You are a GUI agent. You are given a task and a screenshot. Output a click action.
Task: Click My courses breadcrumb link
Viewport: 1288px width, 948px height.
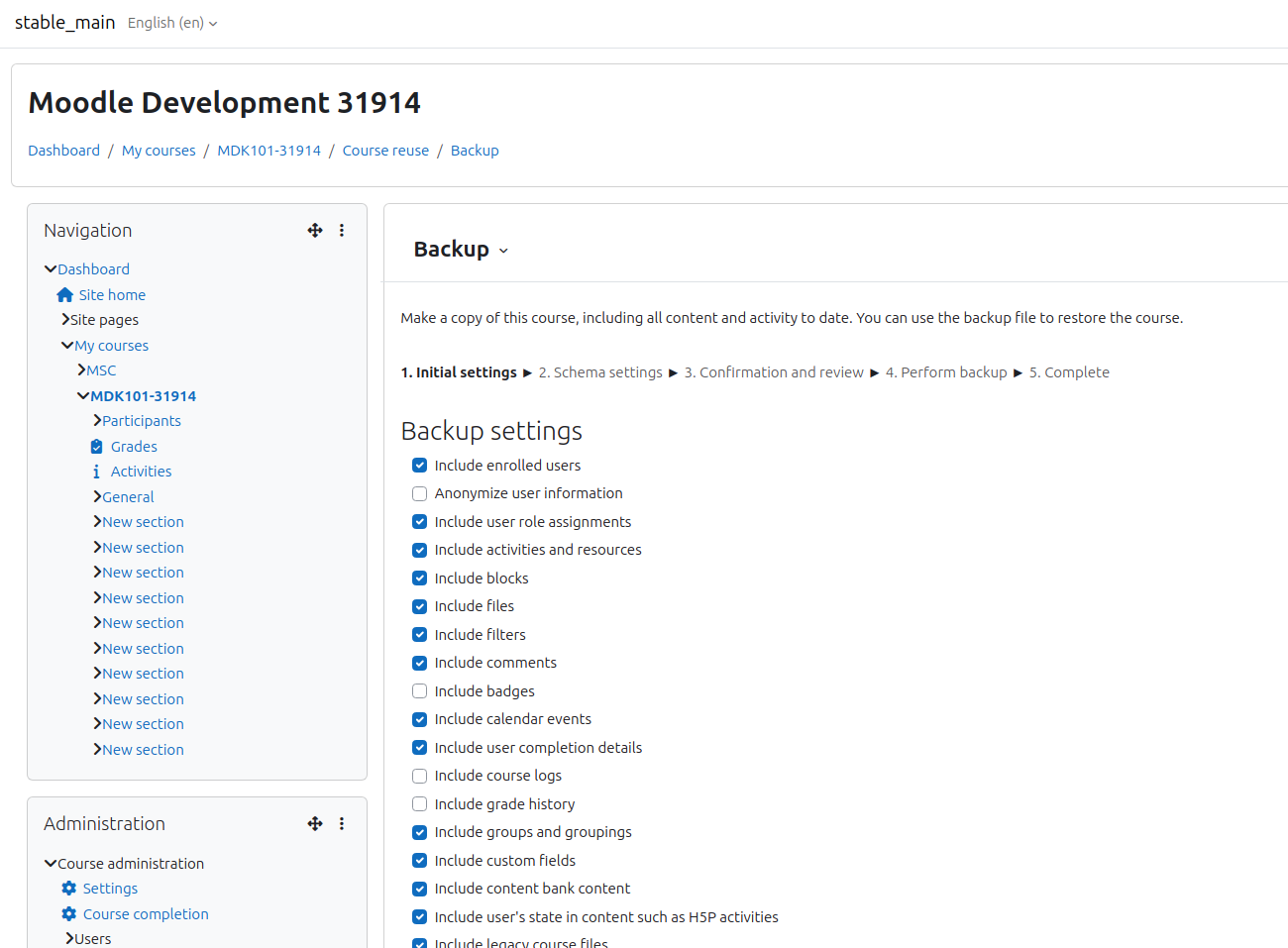pyautogui.click(x=159, y=151)
